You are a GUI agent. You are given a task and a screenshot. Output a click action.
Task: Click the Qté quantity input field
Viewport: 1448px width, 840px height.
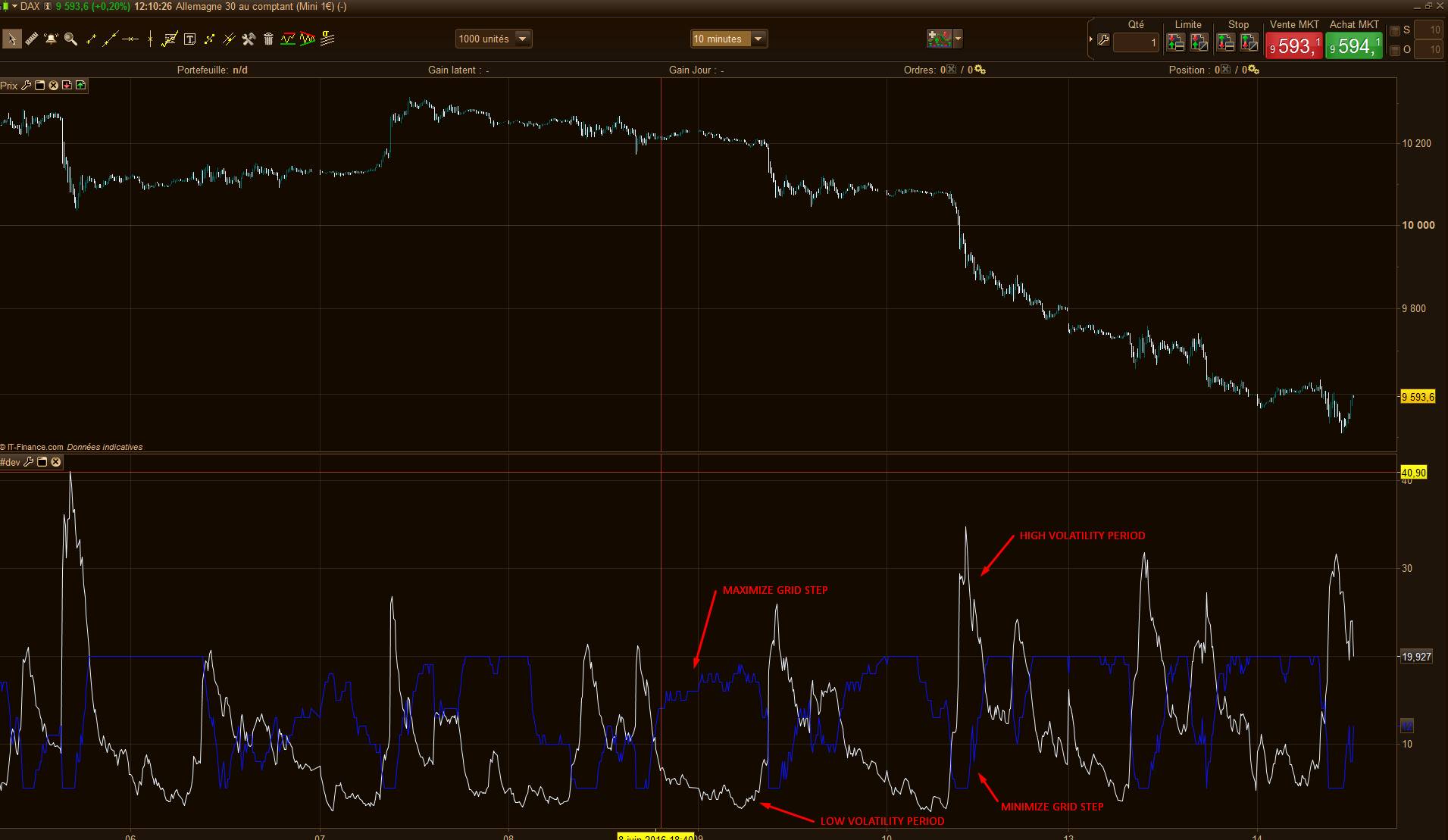pos(1136,42)
